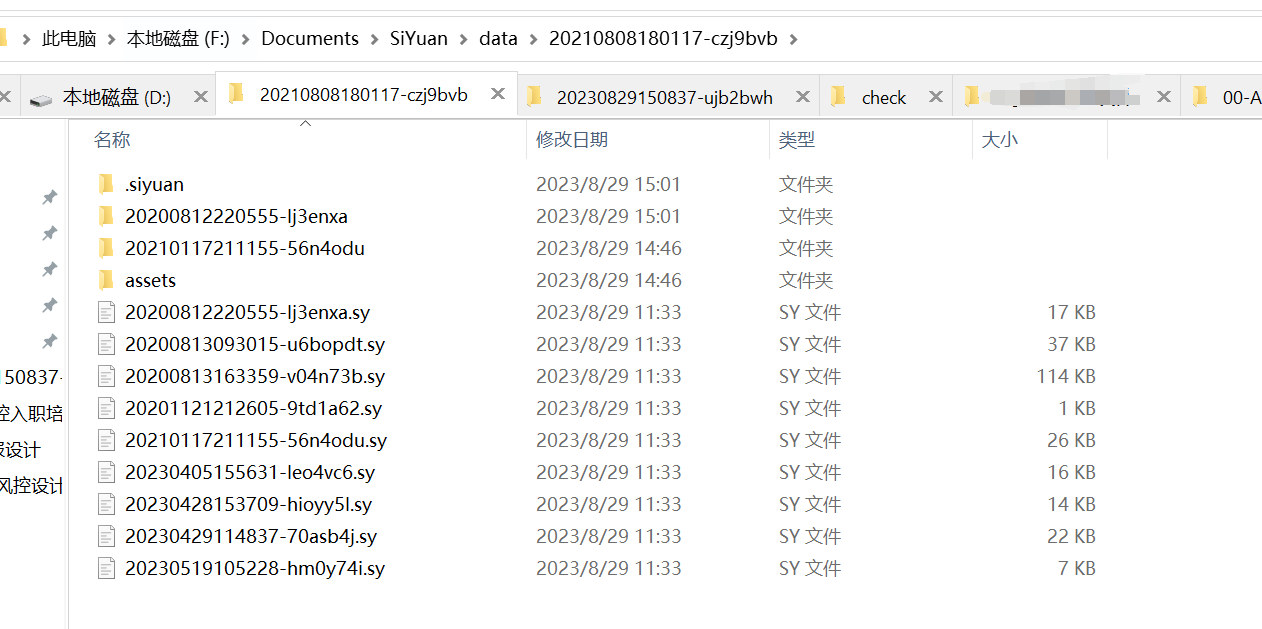
Task: Expand chevron after SiYuan breadcrumb
Action: (x=464, y=39)
